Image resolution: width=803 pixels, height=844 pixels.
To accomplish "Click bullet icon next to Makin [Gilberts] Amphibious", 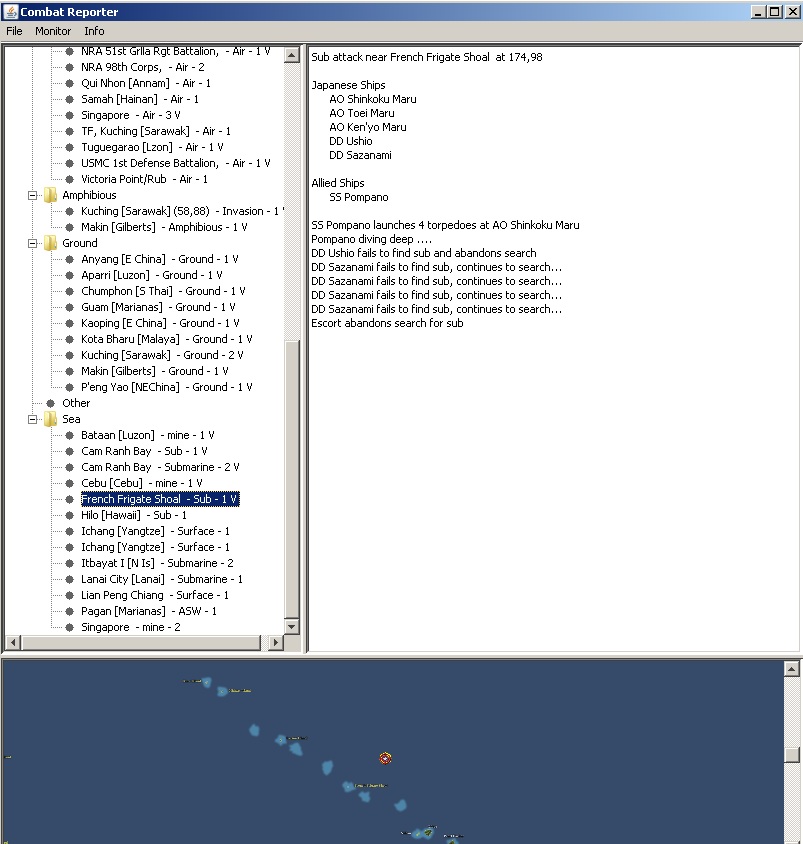I will click(x=69, y=227).
